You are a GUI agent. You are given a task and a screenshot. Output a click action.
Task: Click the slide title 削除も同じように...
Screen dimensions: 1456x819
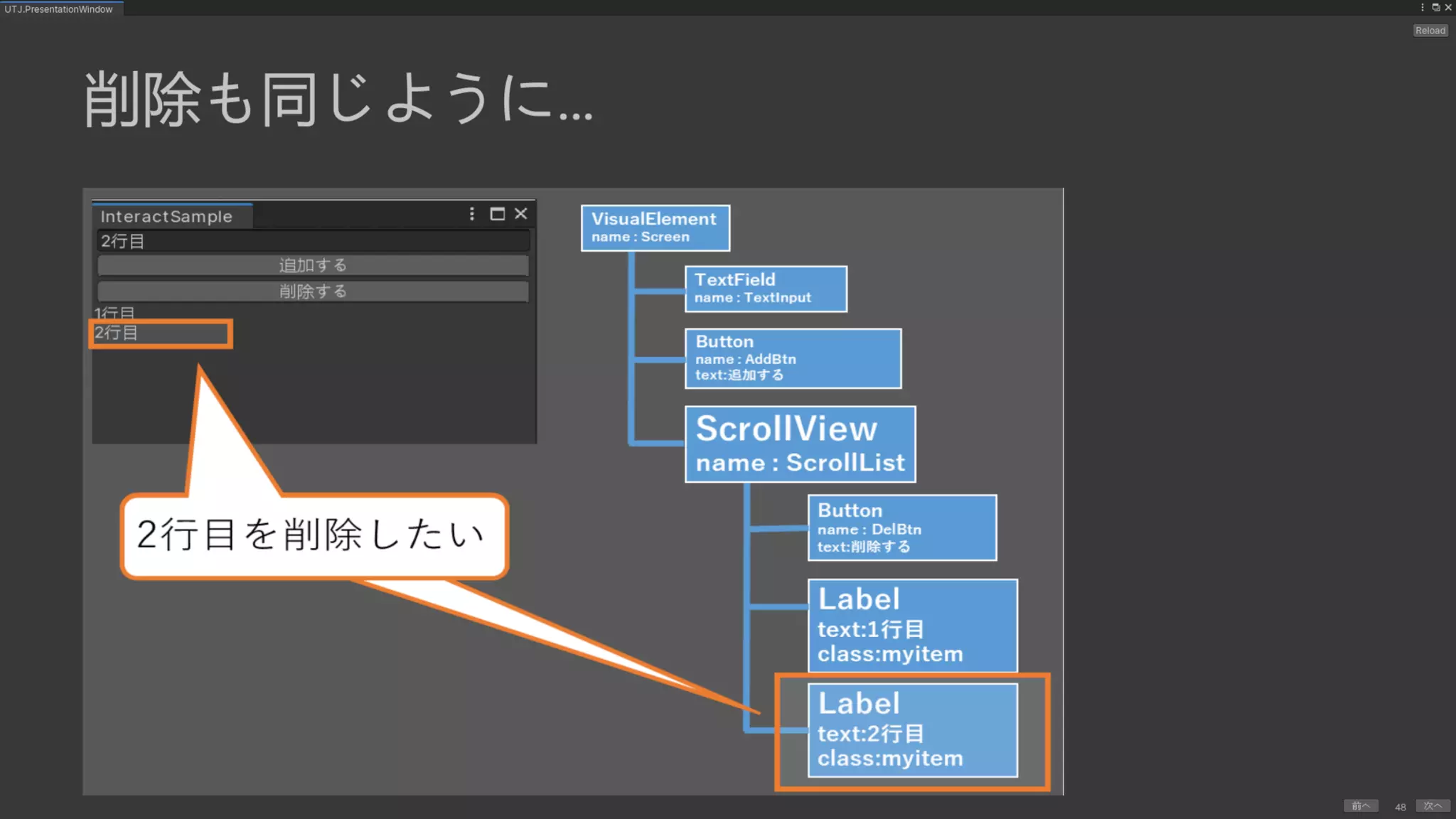[338, 99]
